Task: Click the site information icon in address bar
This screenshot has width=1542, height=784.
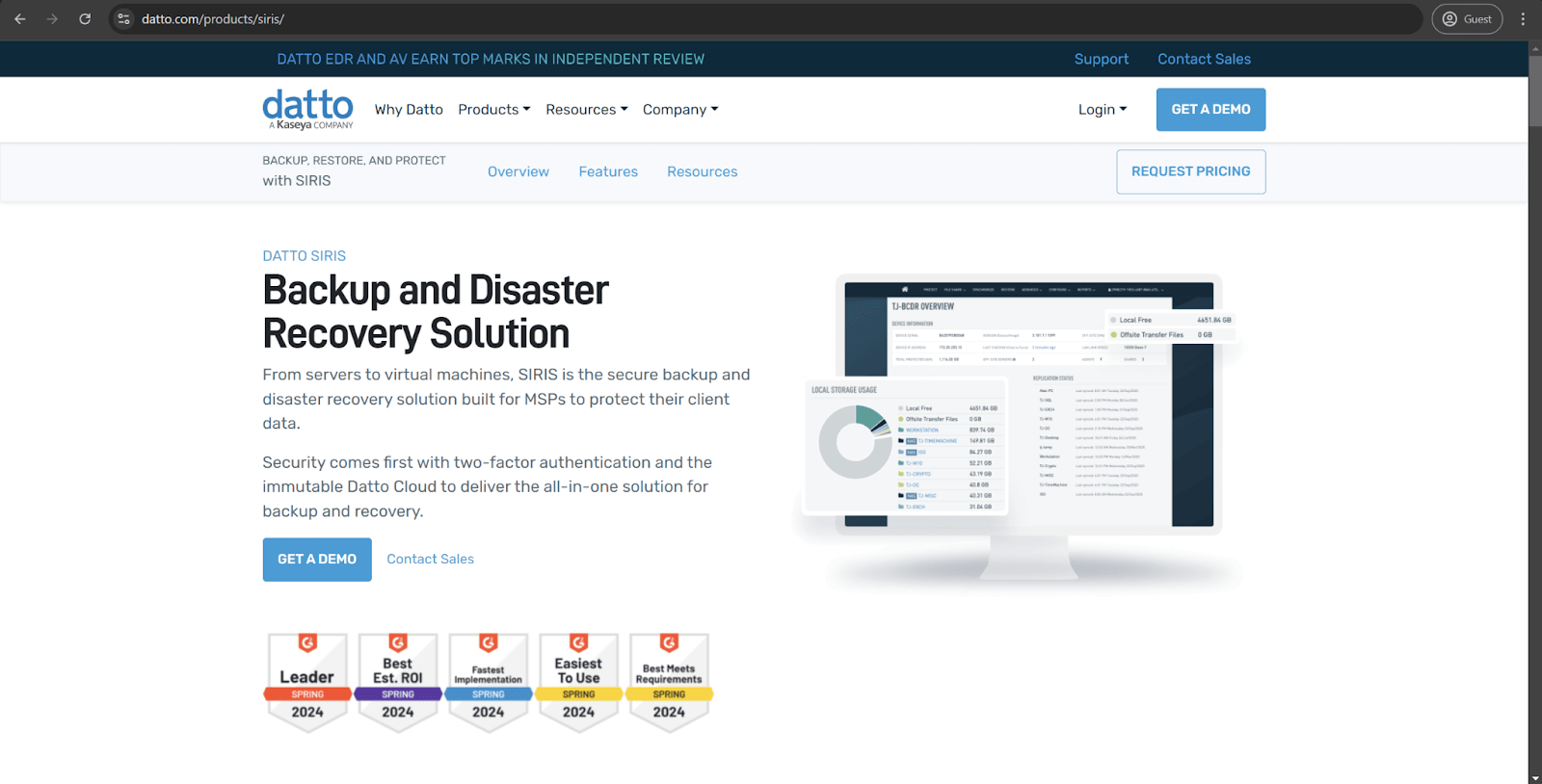Action: pos(123,19)
